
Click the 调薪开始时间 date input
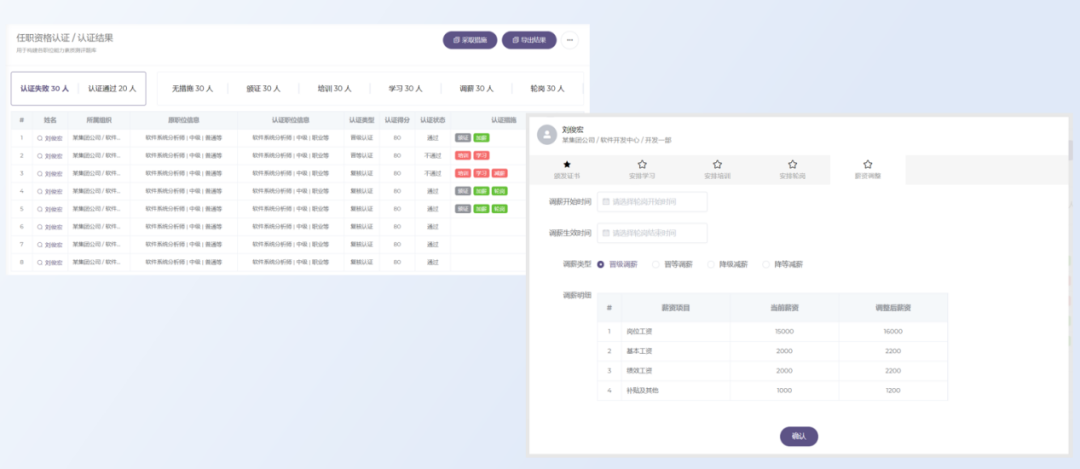(x=652, y=202)
